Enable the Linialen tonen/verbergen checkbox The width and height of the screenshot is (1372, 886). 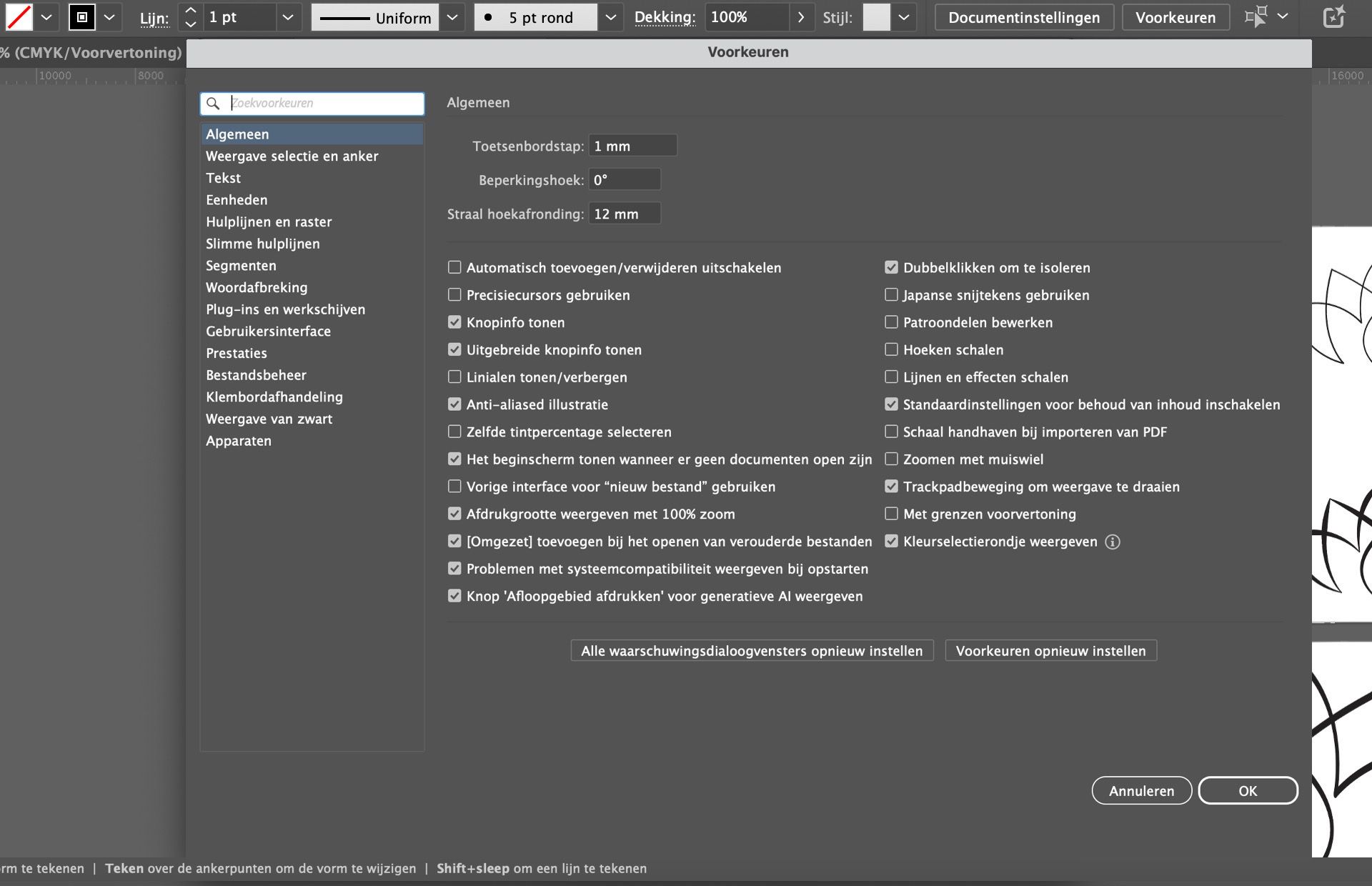(x=454, y=377)
